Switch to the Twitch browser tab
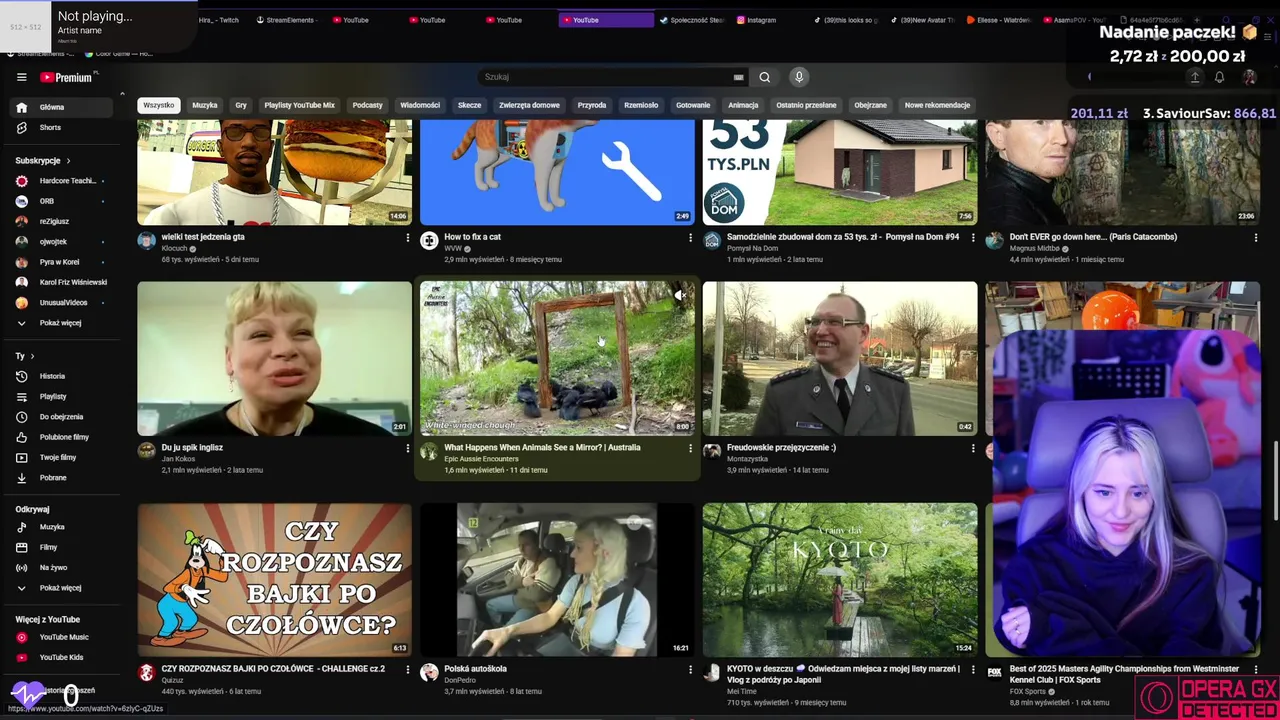This screenshot has height=720, width=1280. coord(218,20)
